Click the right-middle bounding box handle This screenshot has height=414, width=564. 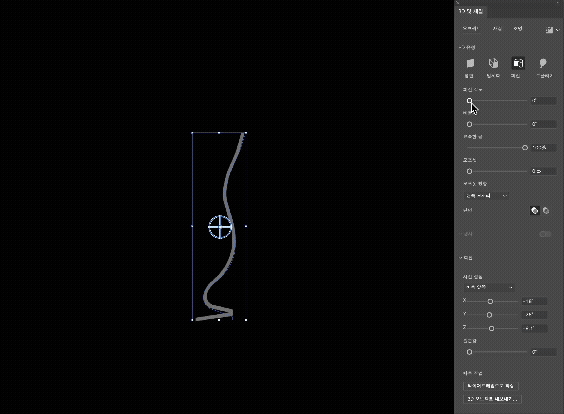pyautogui.click(x=246, y=226)
